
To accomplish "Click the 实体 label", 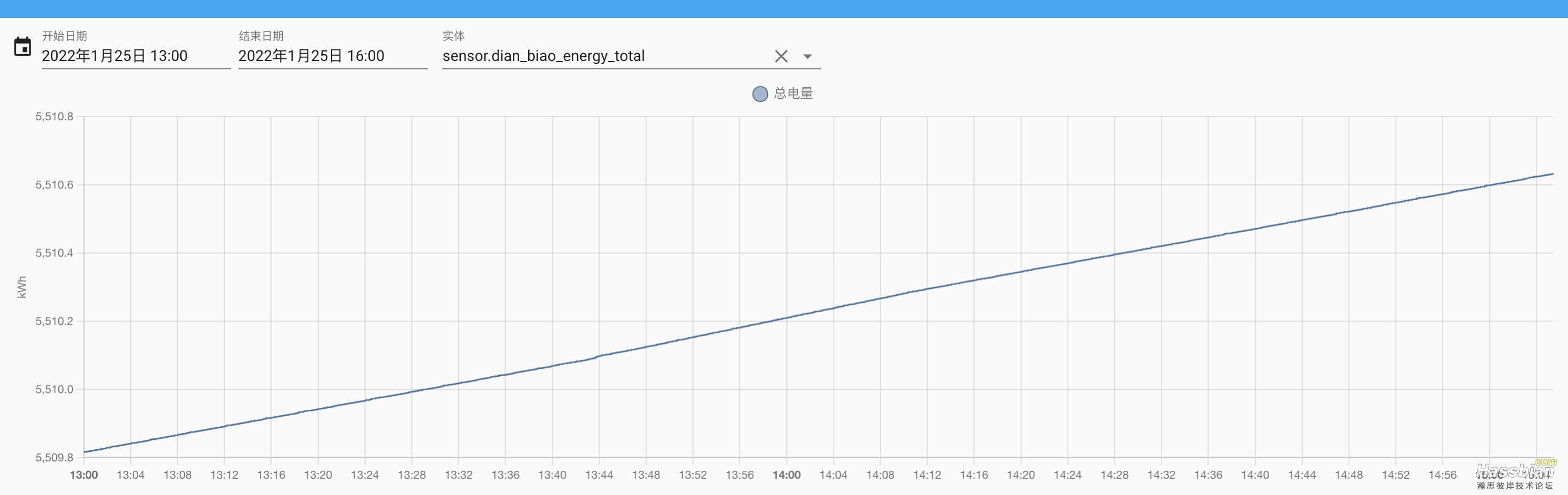I will coord(453,36).
